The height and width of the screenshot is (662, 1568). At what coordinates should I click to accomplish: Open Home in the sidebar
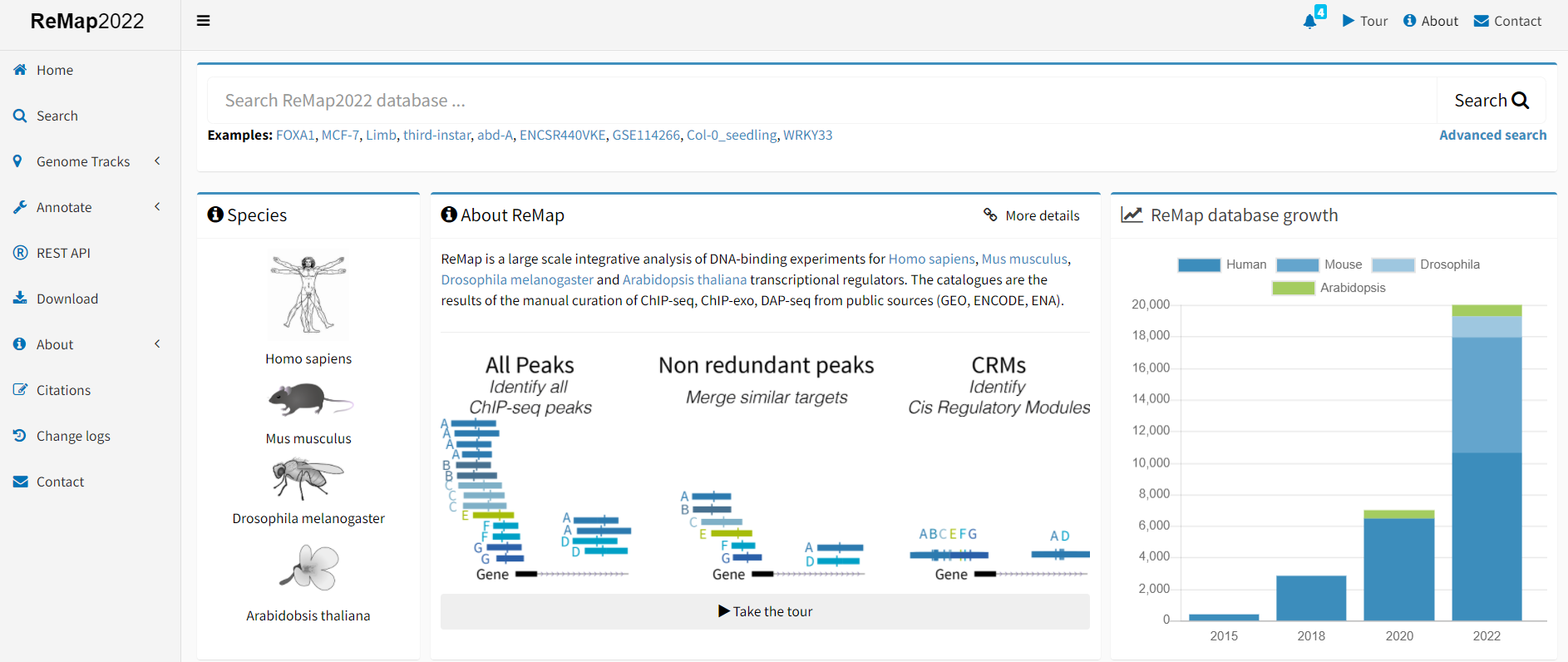[55, 71]
